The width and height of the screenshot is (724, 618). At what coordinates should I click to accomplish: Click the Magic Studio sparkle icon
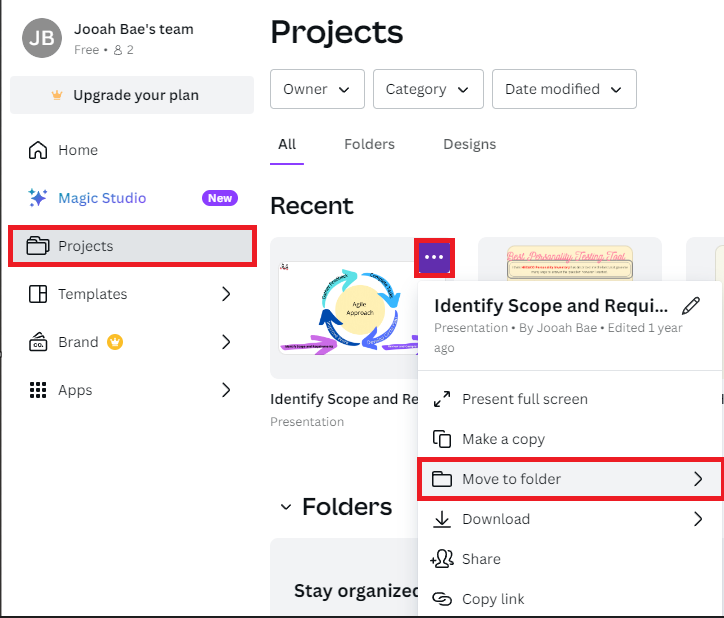38,198
